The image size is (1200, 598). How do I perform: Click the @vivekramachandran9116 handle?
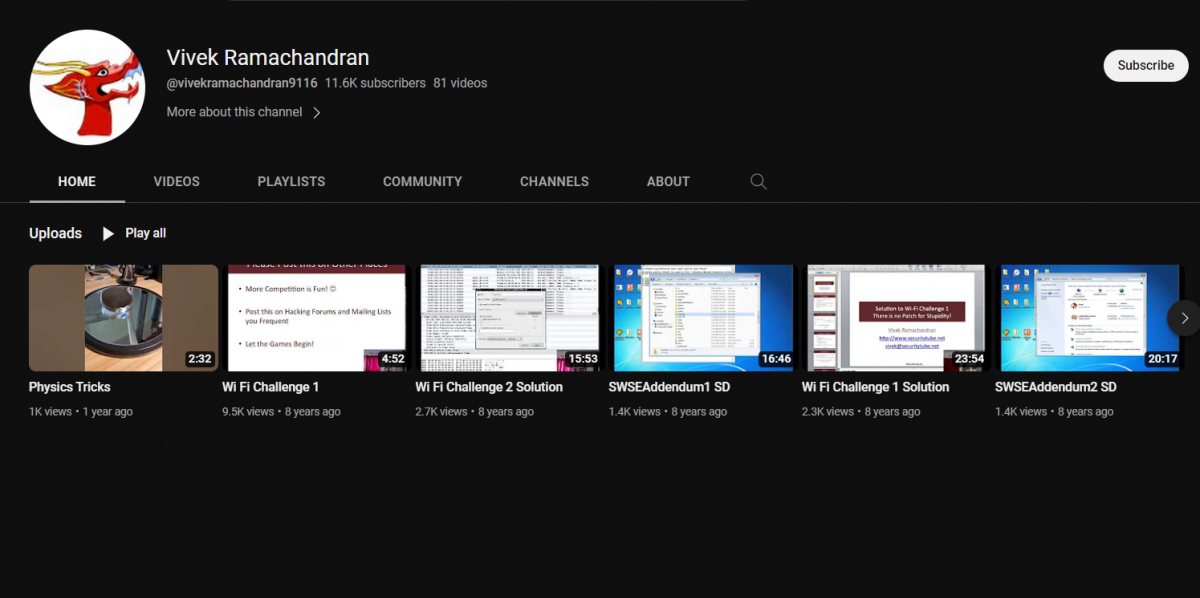click(x=242, y=83)
